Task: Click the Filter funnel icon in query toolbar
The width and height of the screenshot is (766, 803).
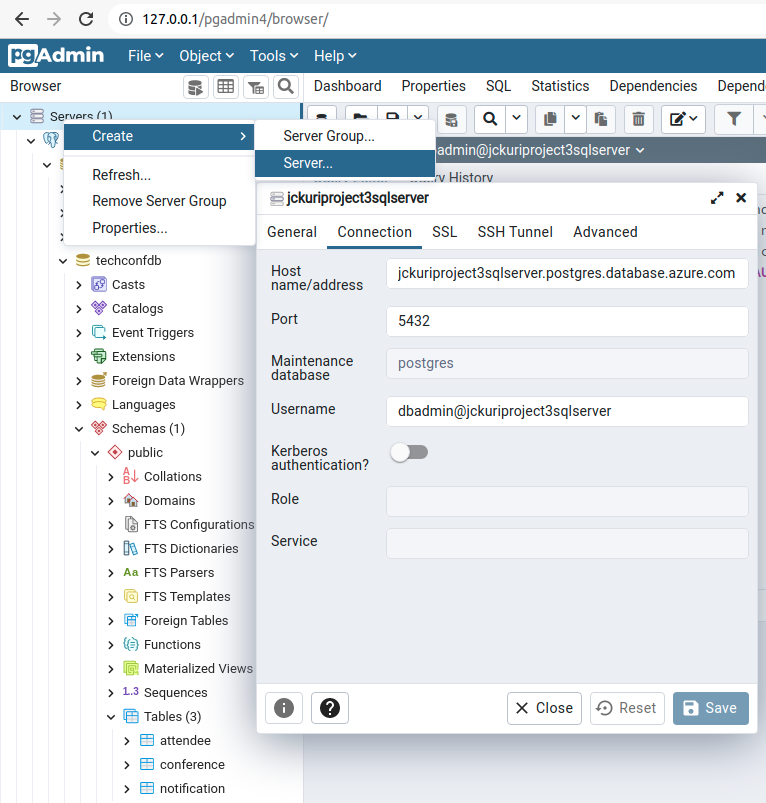Action: click(734, 119)
